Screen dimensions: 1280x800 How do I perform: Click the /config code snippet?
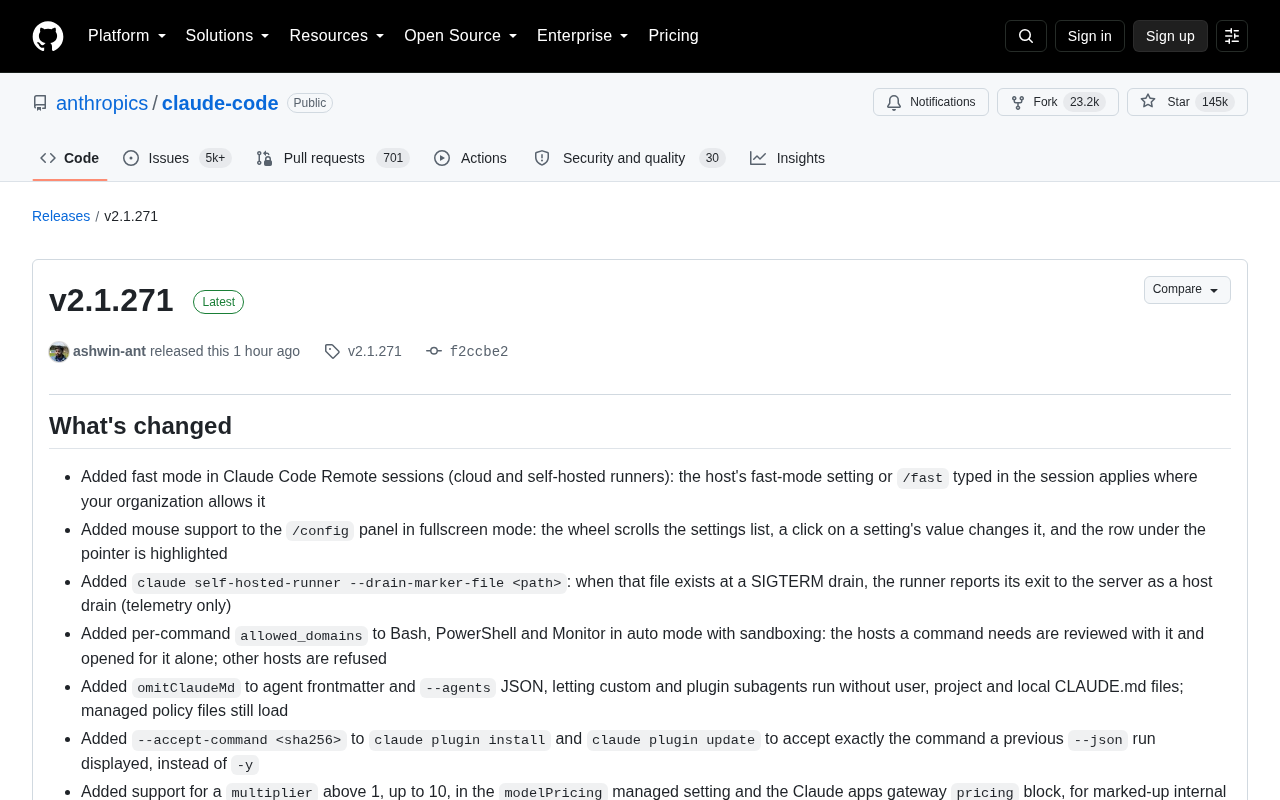pos(320,531)
